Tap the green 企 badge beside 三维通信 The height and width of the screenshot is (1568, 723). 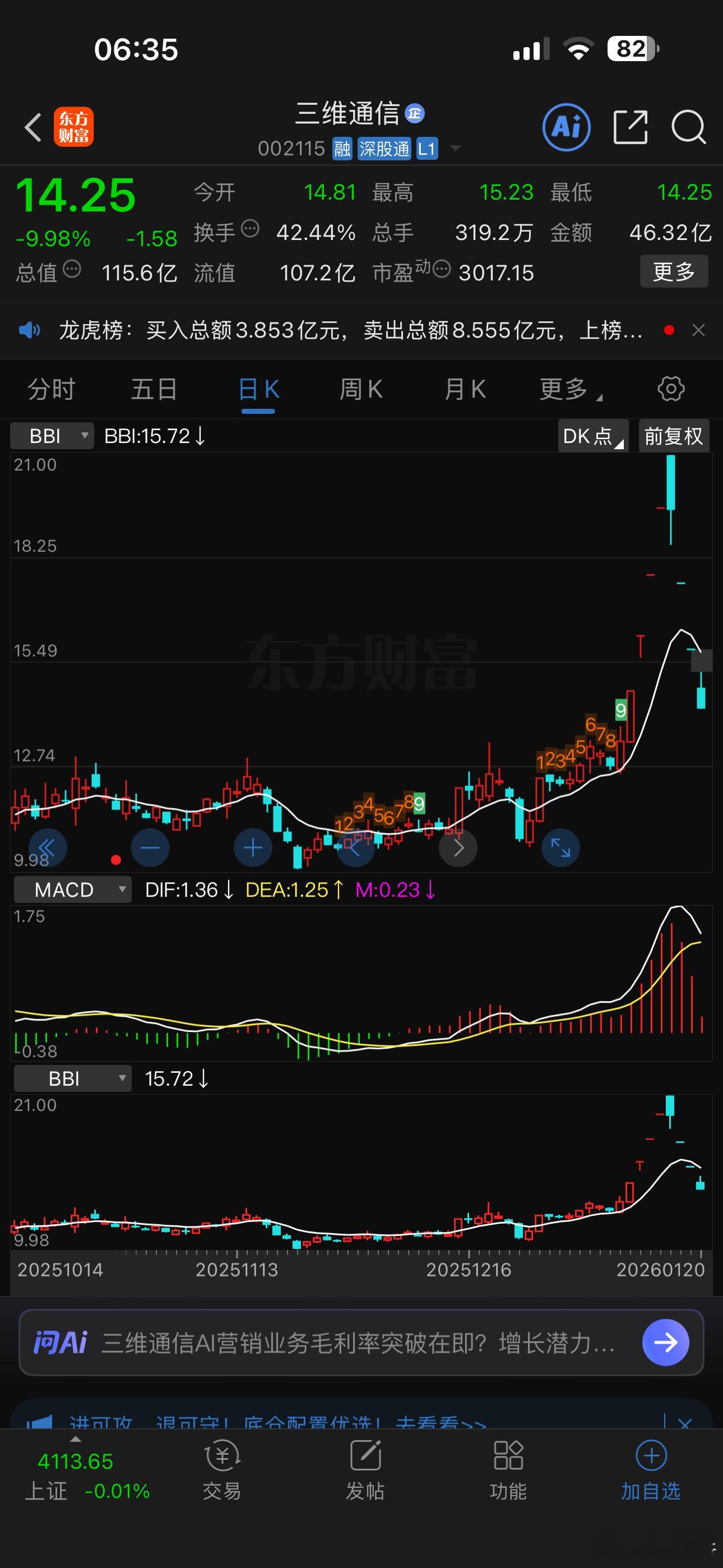[x=414, y=113]
